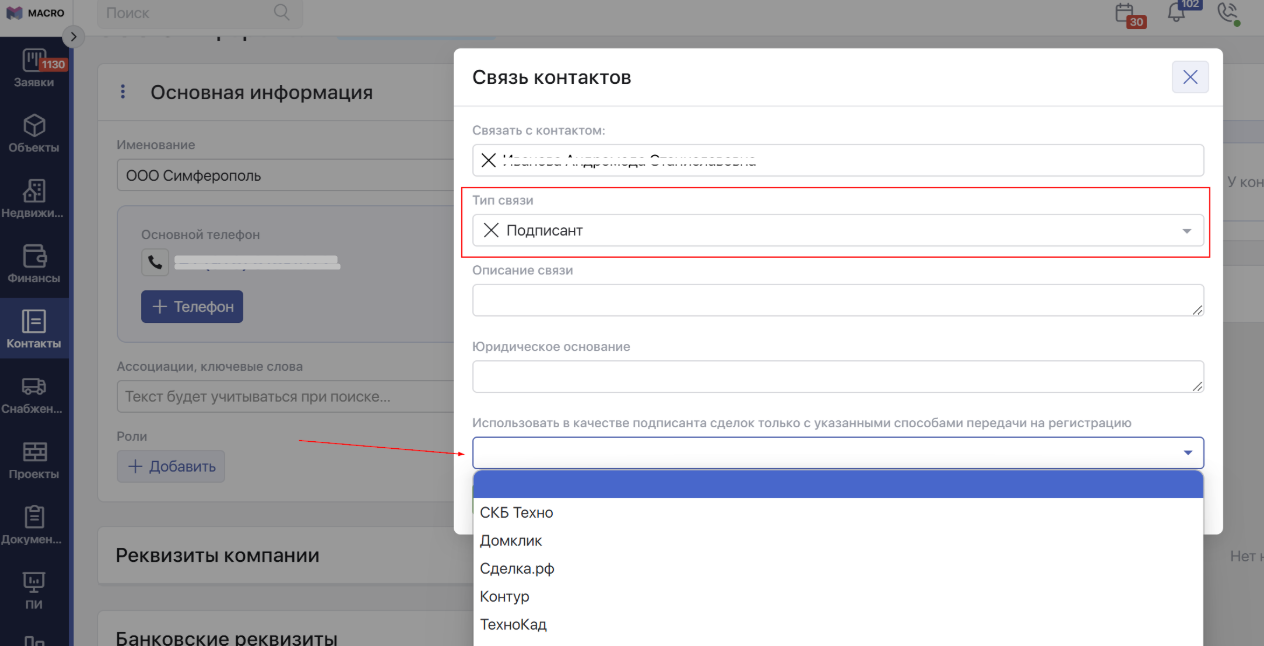Image resolution: width=1264 pixels, height=646 pixels.
Task: Click into the Описание связи field
Action: [837, 300]
